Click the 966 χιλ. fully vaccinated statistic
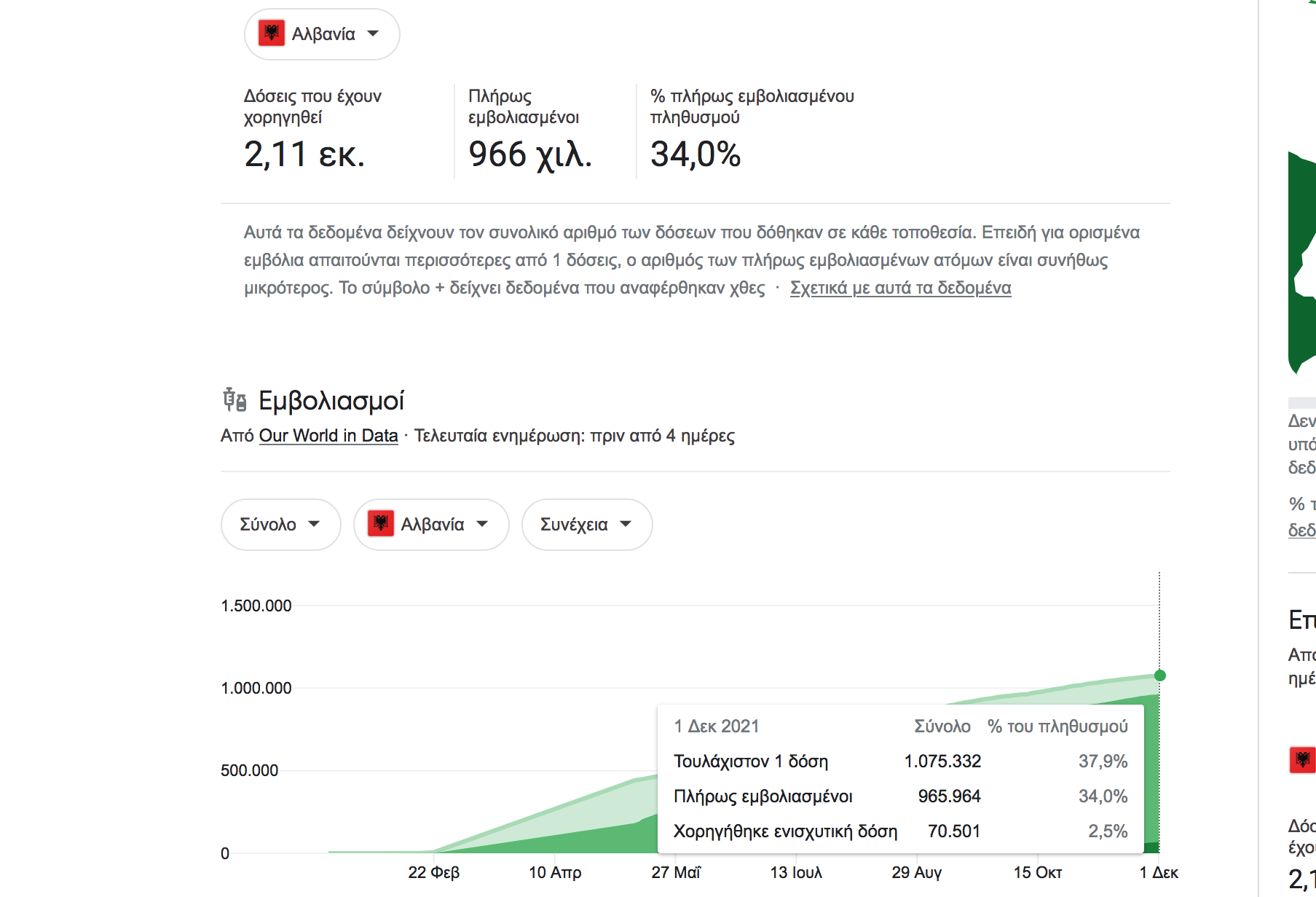 coord(530,154)
